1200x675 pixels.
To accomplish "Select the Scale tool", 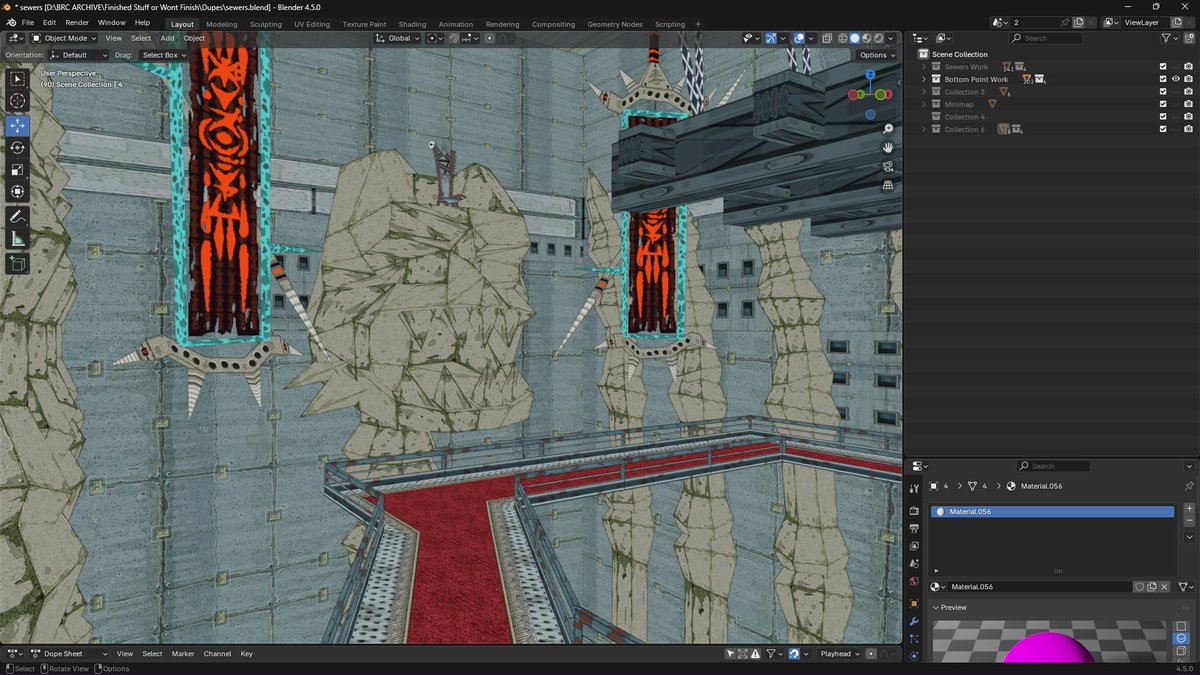I will [18, 170].
